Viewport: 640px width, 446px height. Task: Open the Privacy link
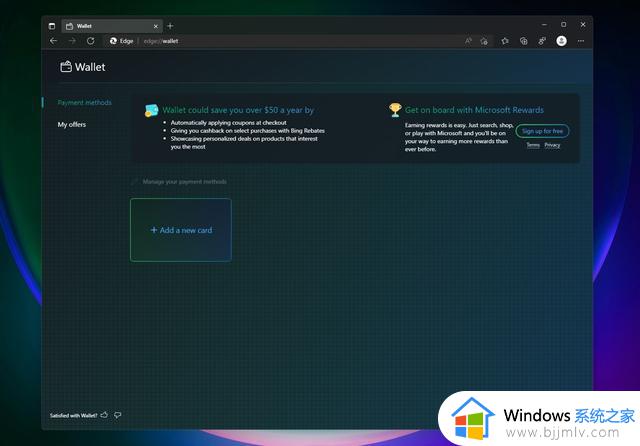pyautogui.click(x=552, y=145)
